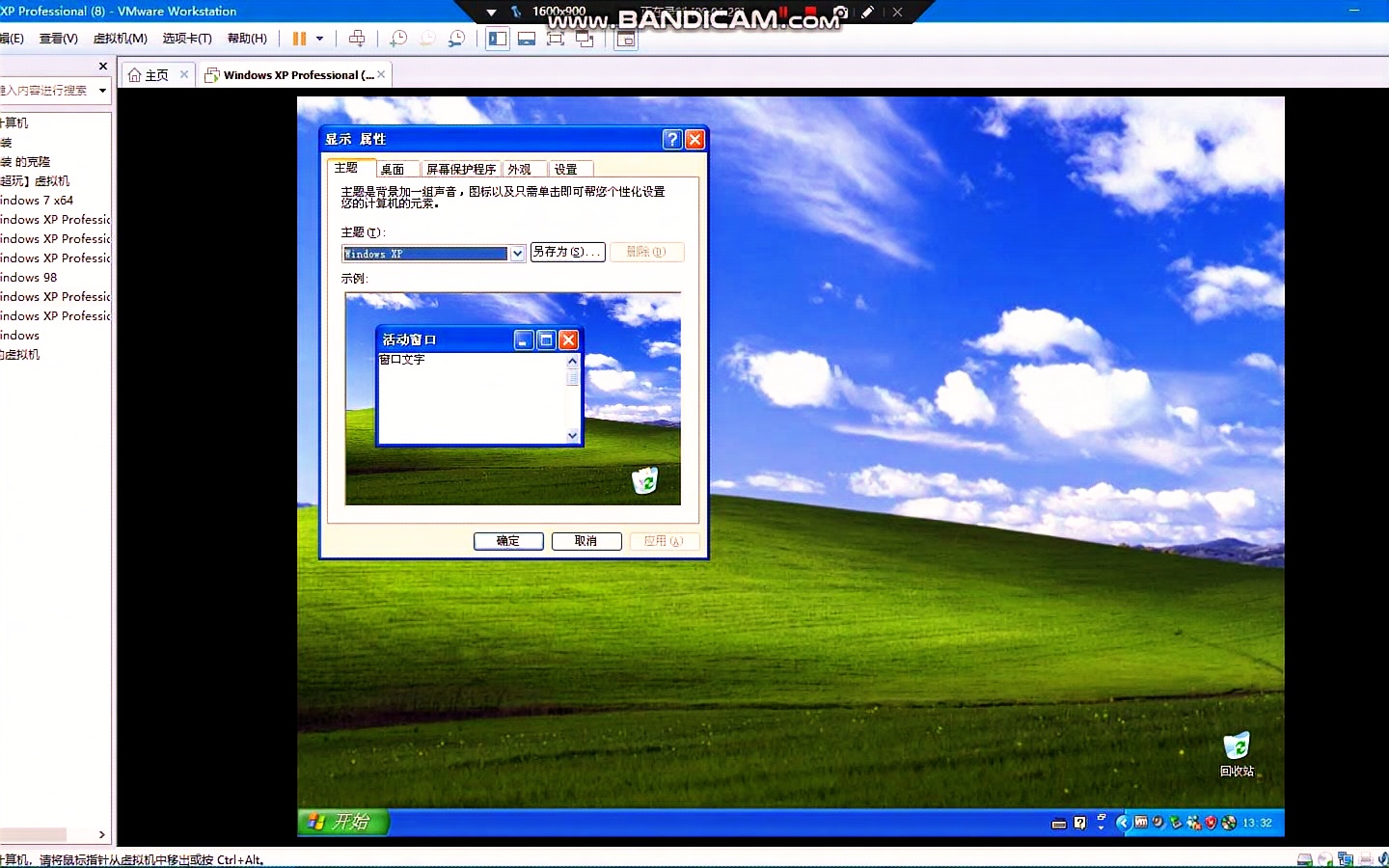1389x868 pixels.
Task: Collapse tray icons with the round arrow
Action: pos(1123,823)
